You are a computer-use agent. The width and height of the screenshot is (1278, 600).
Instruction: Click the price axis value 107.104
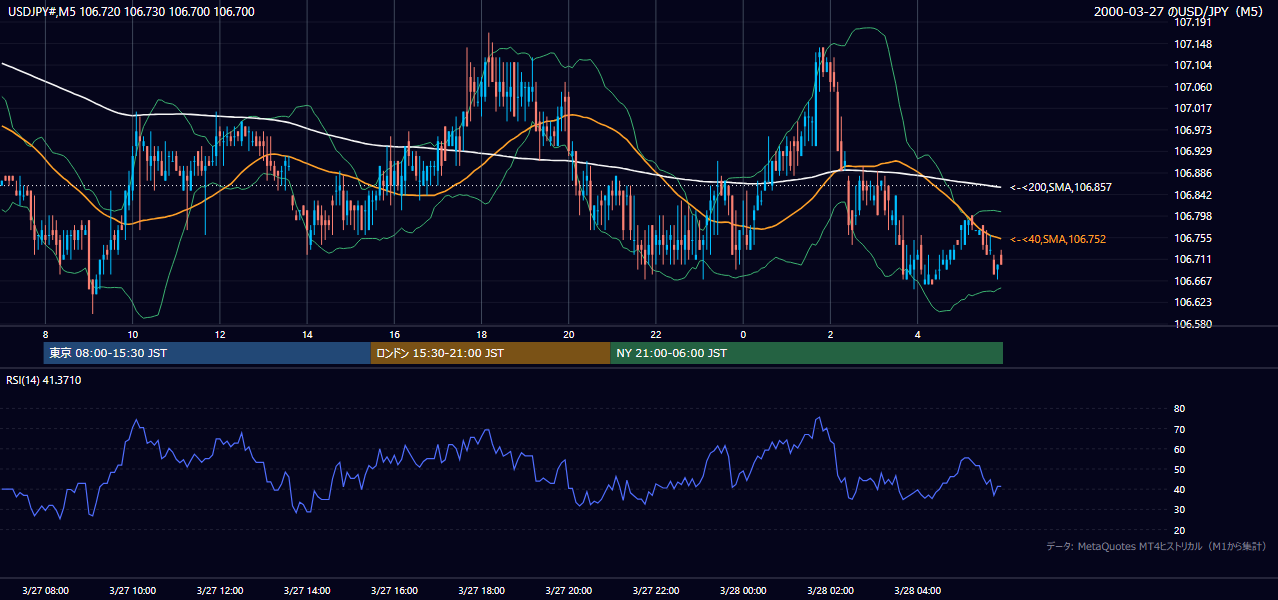point(1194,65)
